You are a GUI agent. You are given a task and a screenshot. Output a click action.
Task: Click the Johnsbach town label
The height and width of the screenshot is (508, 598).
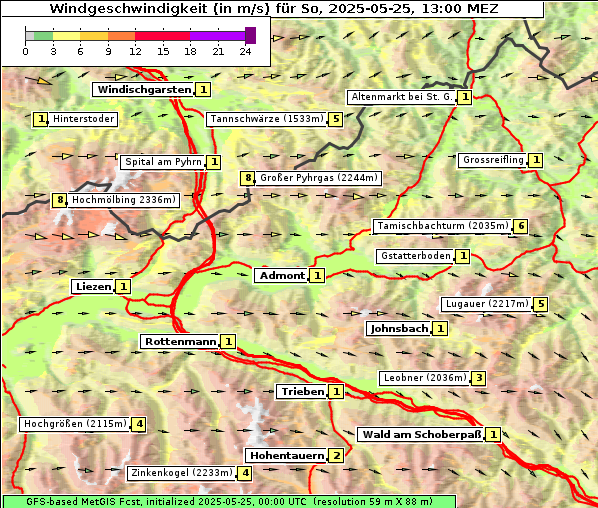coord(399,328)
